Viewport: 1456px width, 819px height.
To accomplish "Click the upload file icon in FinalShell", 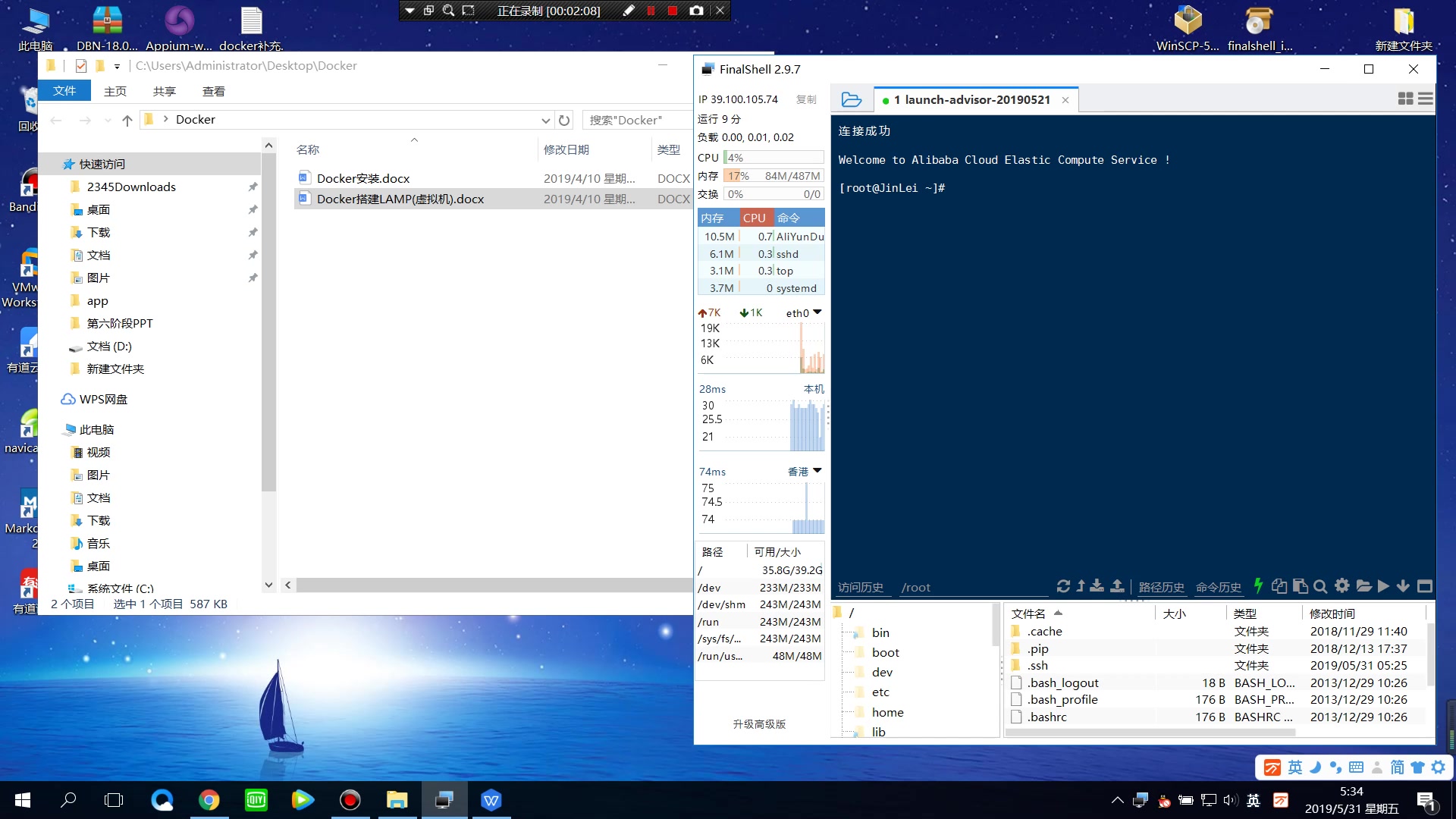I will [1117, 586].
